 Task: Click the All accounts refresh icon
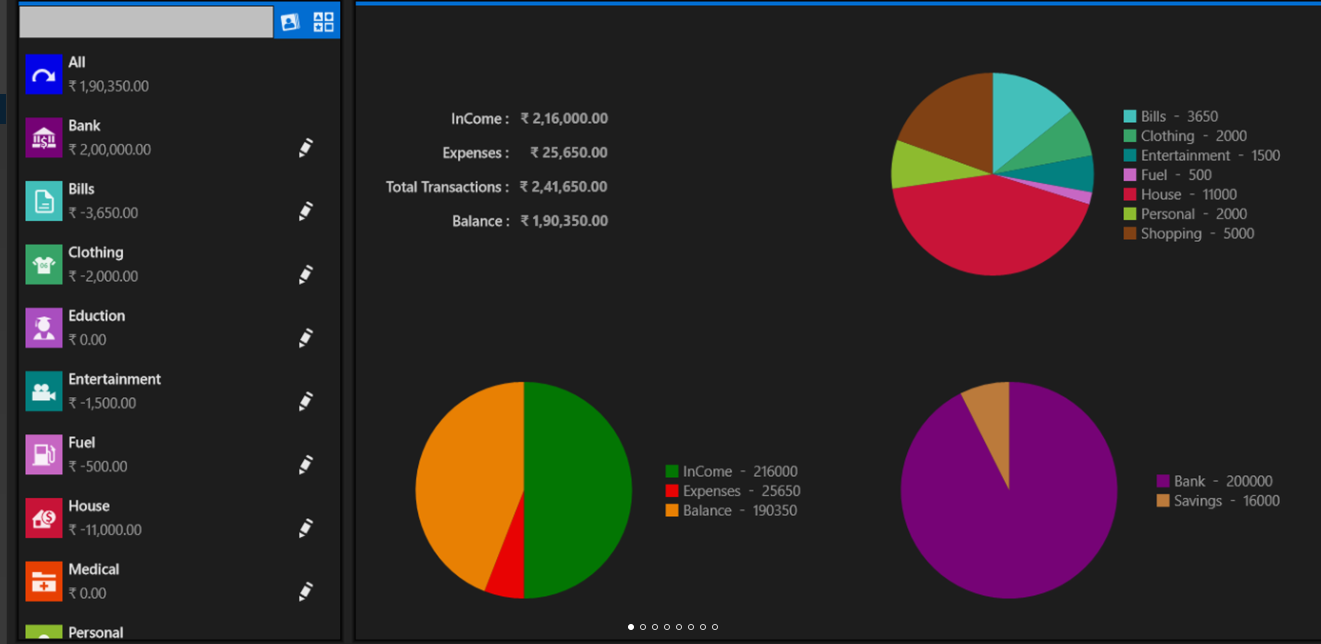click(44, 74)
